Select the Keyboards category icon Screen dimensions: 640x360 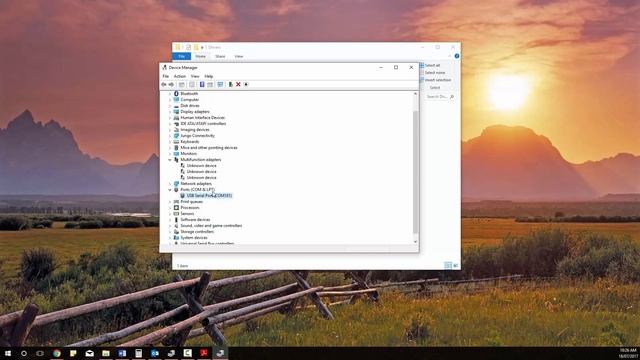coord(176,142)
